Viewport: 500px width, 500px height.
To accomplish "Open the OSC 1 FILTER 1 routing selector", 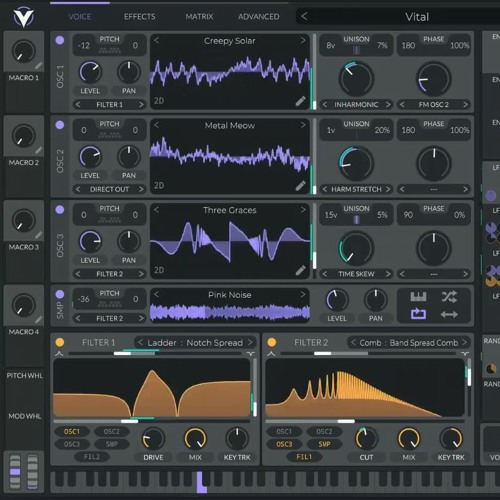I will click(x=109, y=105).
